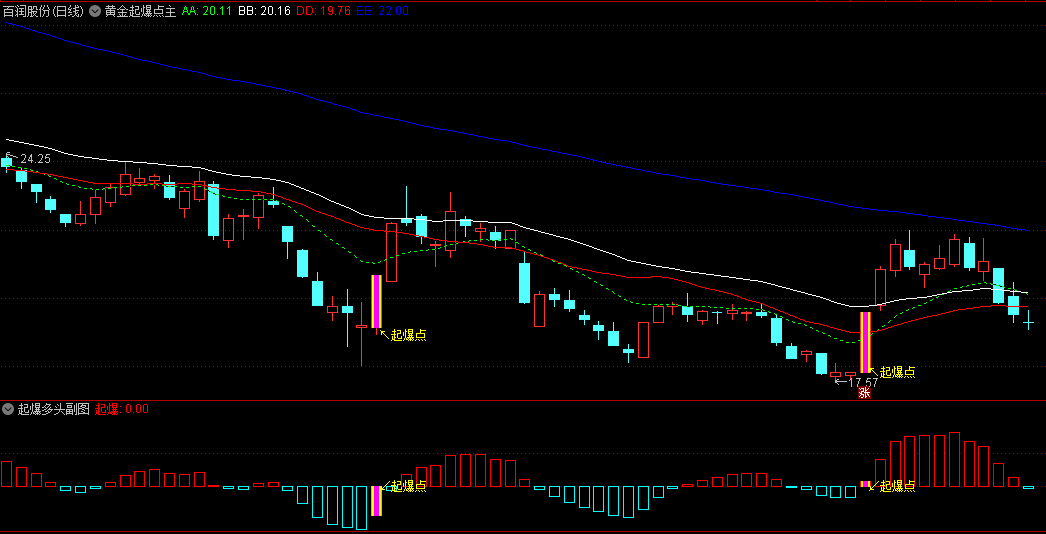The image size is (1046, 534).
Task: Select the tall yellow-magenta bar in 起爆多头副图
Action: pos(376,501)
